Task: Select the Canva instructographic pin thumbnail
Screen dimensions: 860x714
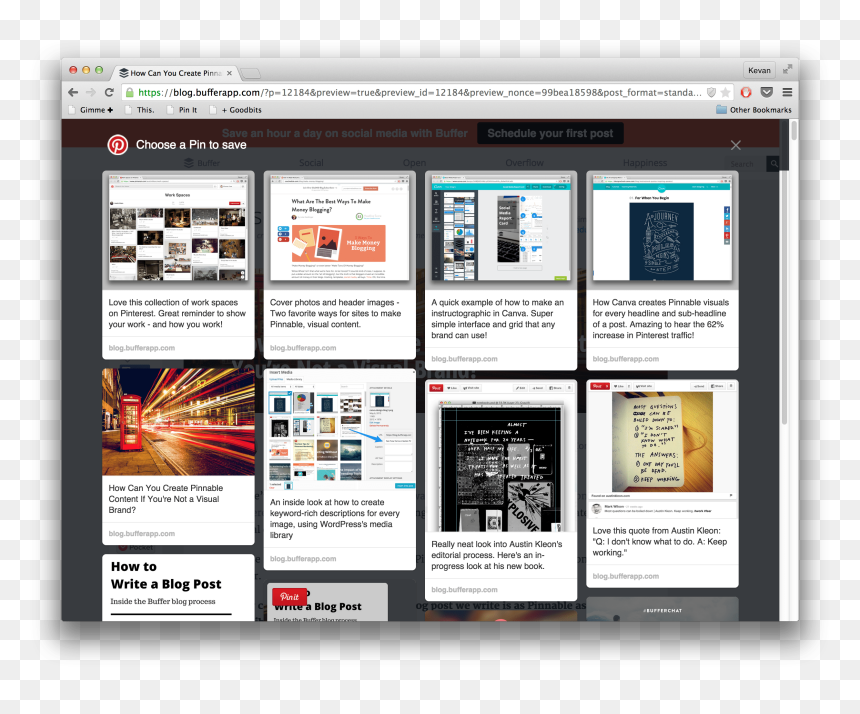Action: pyautogui.click(x=501, y=230)
